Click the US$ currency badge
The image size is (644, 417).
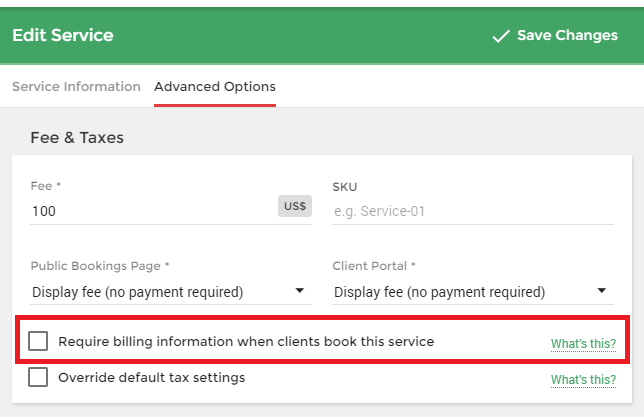(295, 206)
